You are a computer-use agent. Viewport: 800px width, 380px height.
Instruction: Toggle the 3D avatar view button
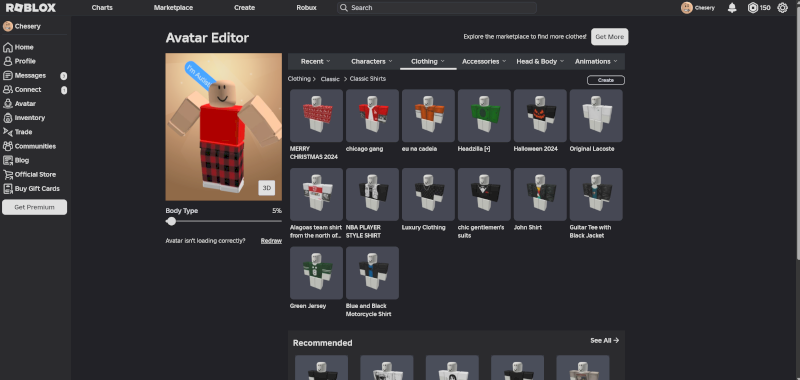point(266,188)
